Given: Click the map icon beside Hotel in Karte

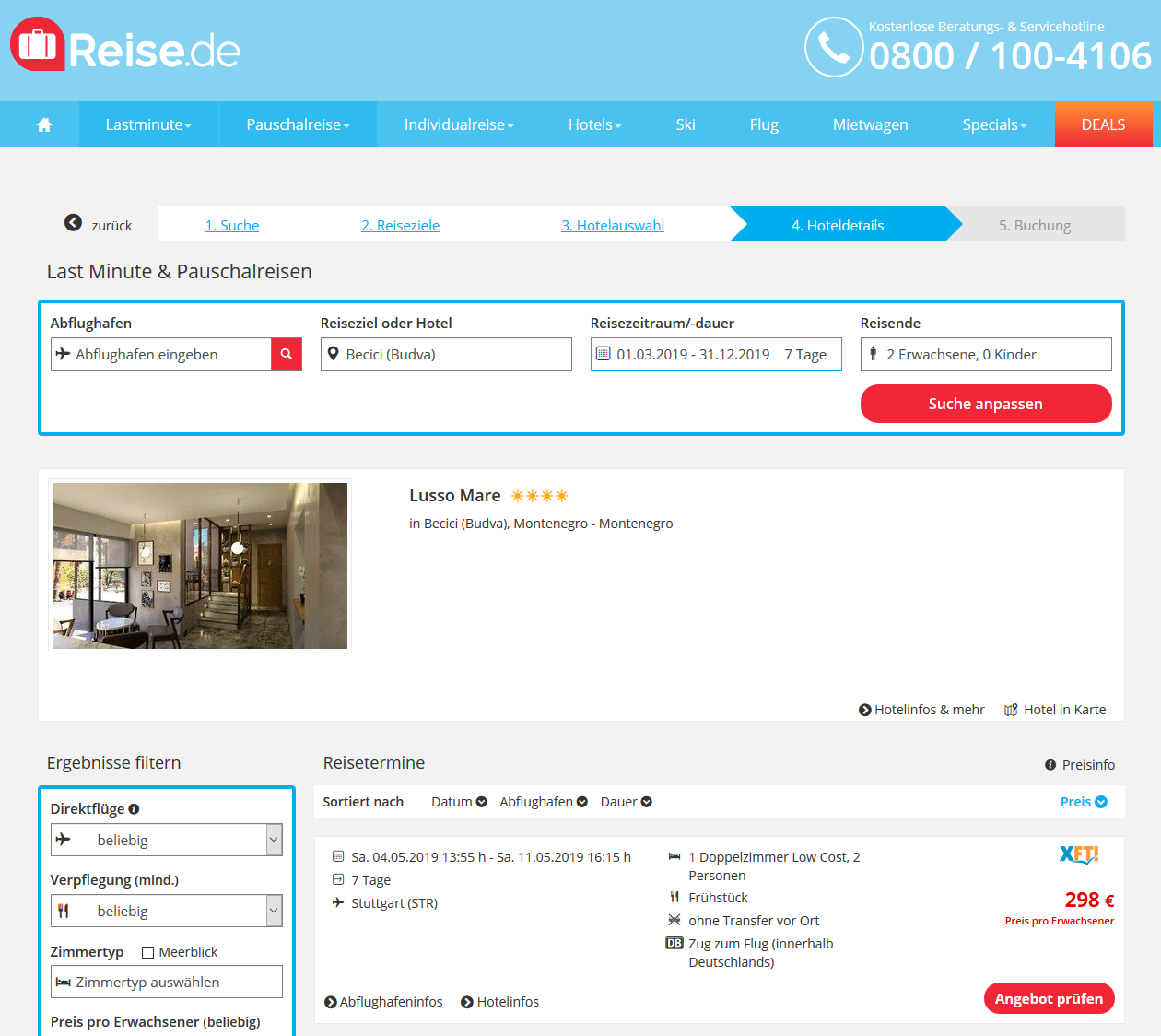Looking at the screenshot, I should (1011, 710).
